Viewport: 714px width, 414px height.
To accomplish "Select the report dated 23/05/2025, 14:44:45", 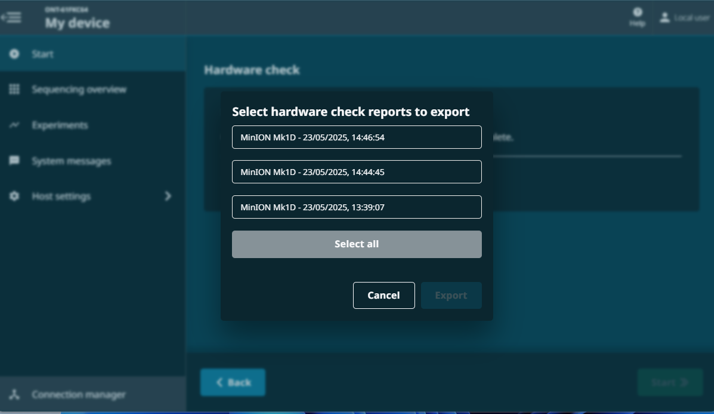I will click(x=357, y=172).
